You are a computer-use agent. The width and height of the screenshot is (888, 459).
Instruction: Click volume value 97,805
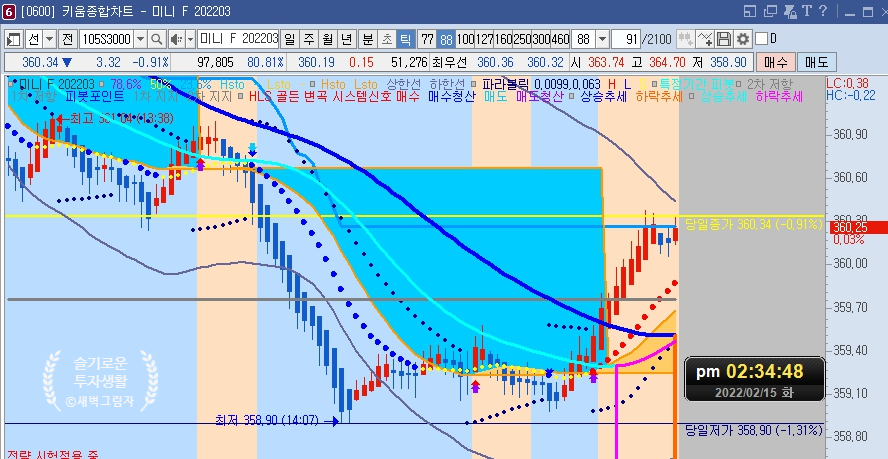215,62
